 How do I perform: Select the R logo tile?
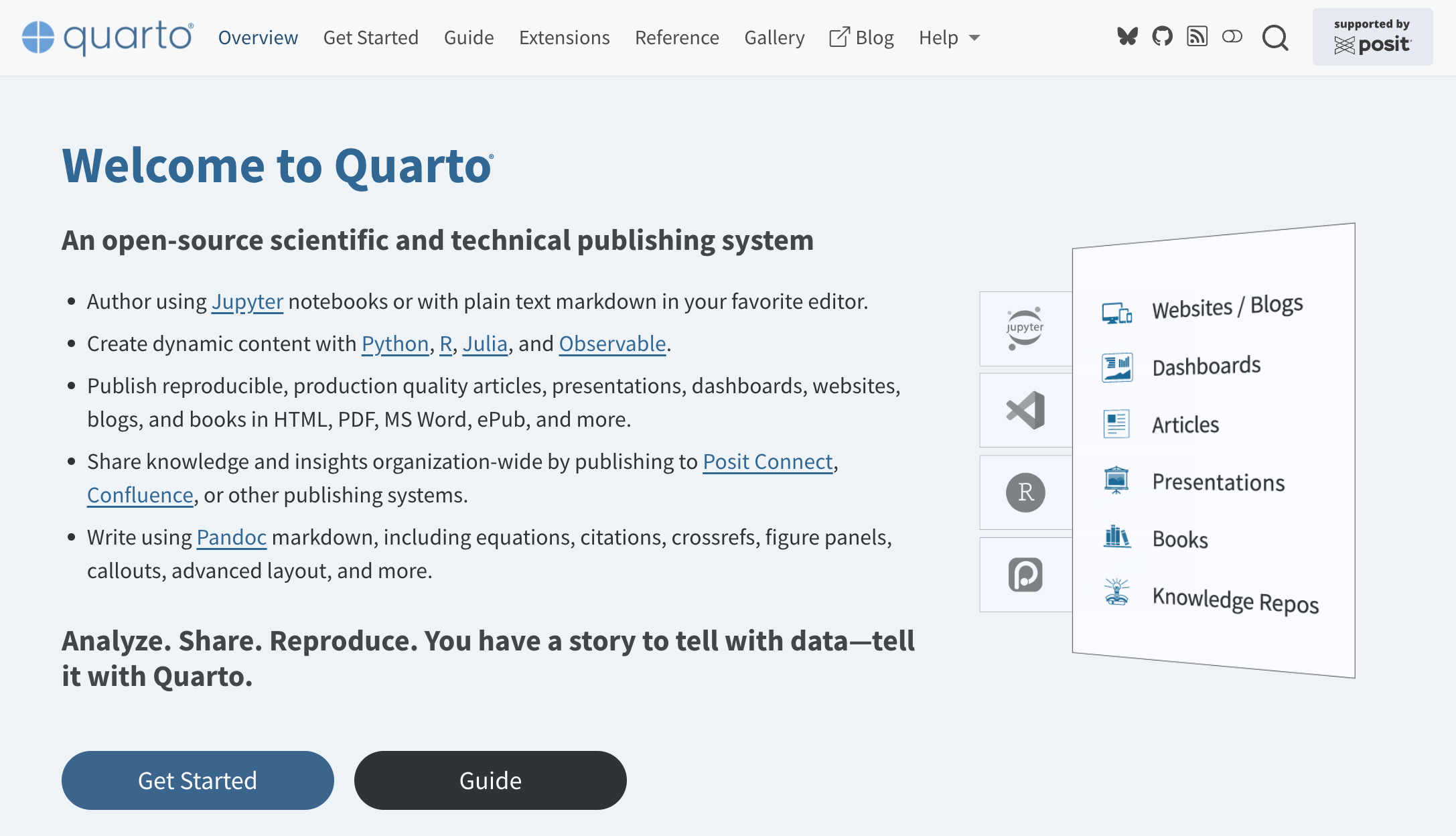click(1025, 492)
